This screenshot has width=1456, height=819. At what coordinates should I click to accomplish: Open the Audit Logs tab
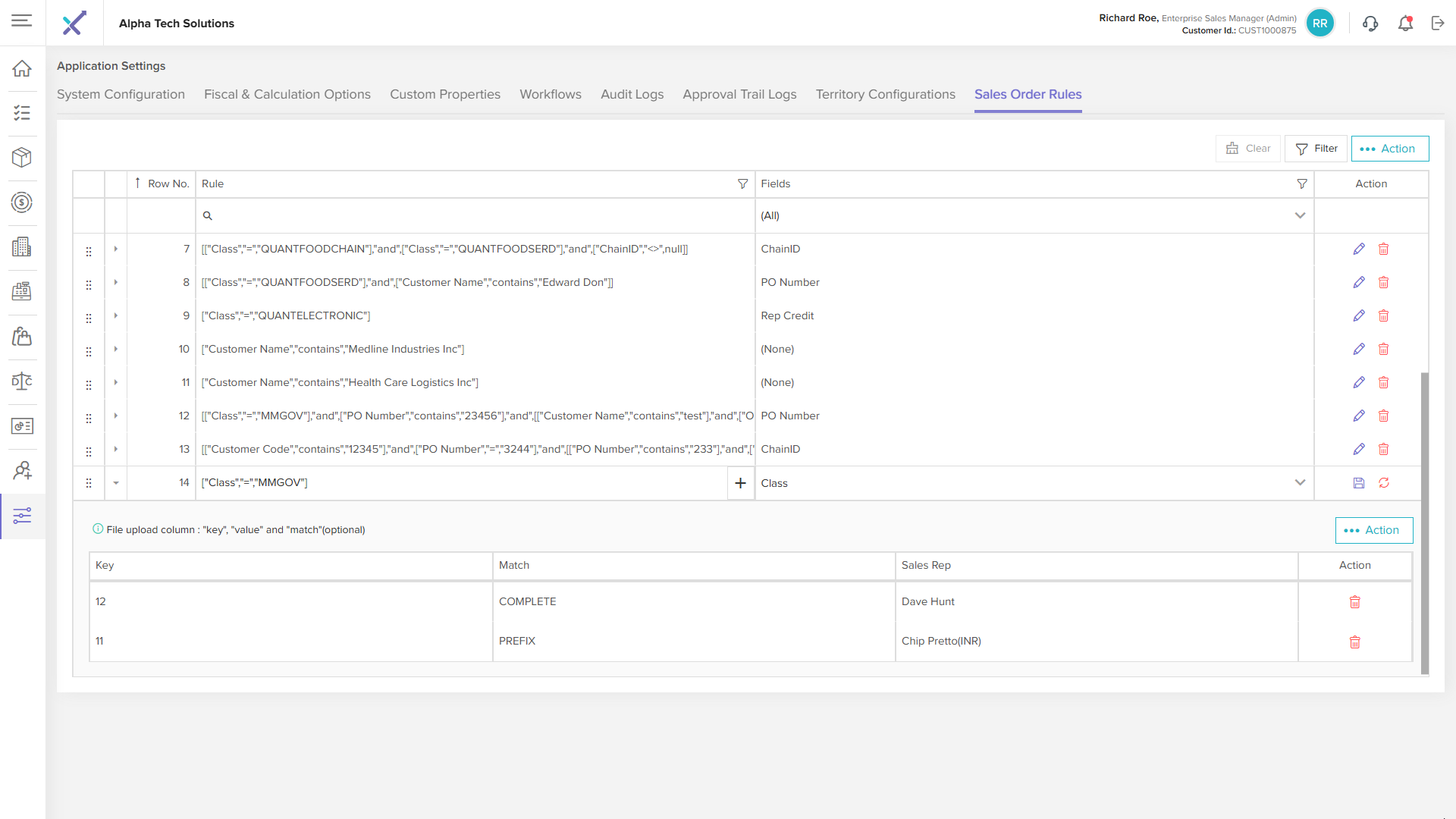click(632, 95)
